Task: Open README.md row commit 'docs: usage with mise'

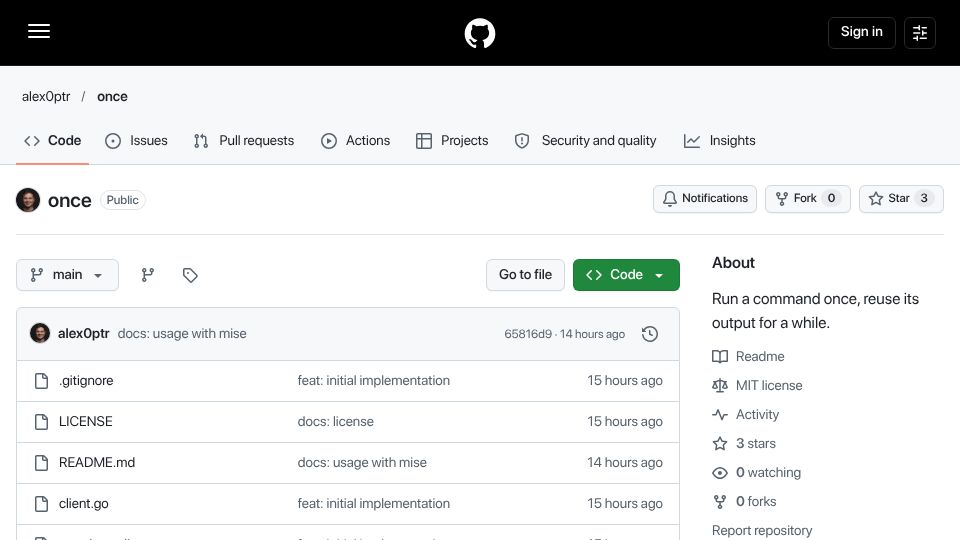Action: coord(362,463)
